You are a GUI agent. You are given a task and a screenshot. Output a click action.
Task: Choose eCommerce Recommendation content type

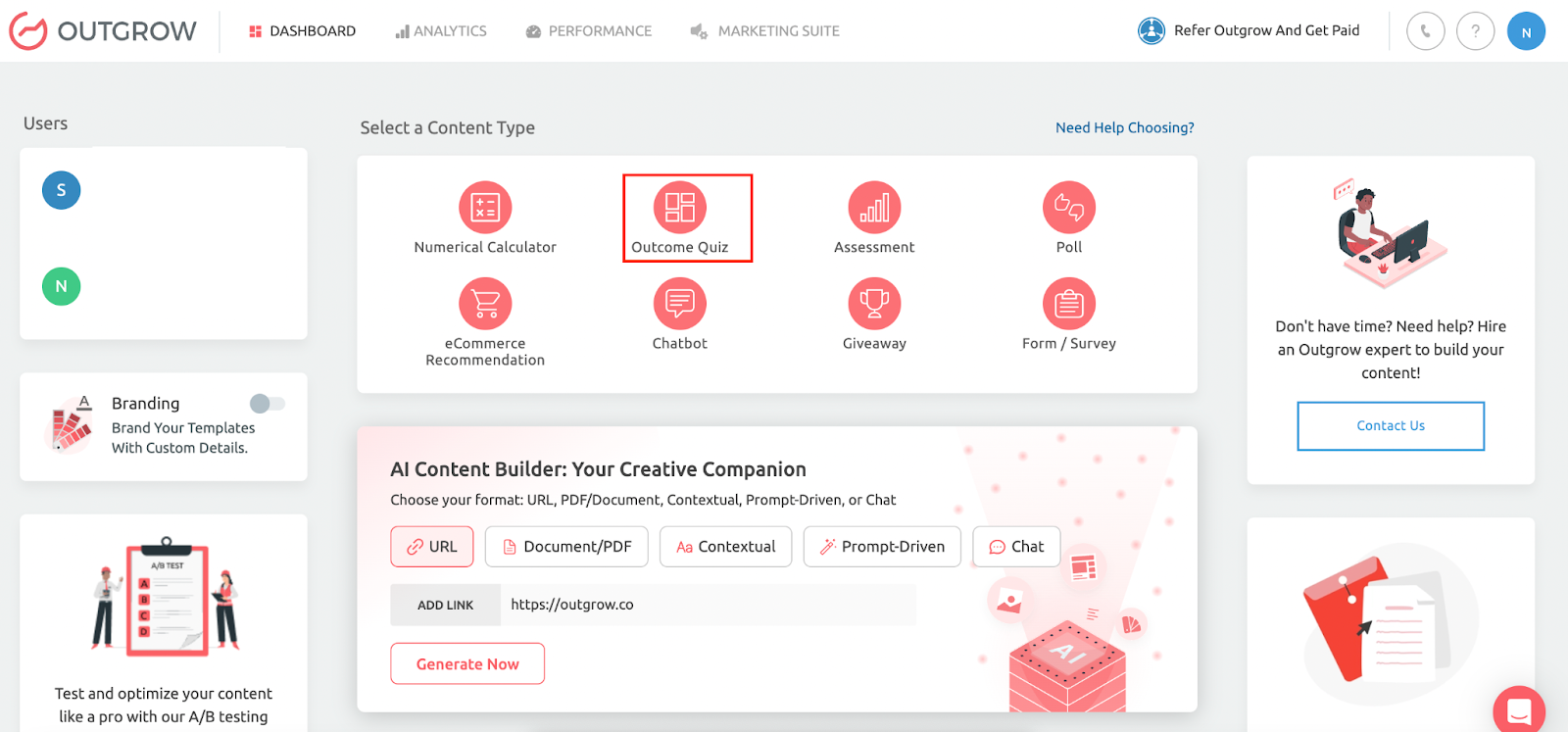(485, 322)
